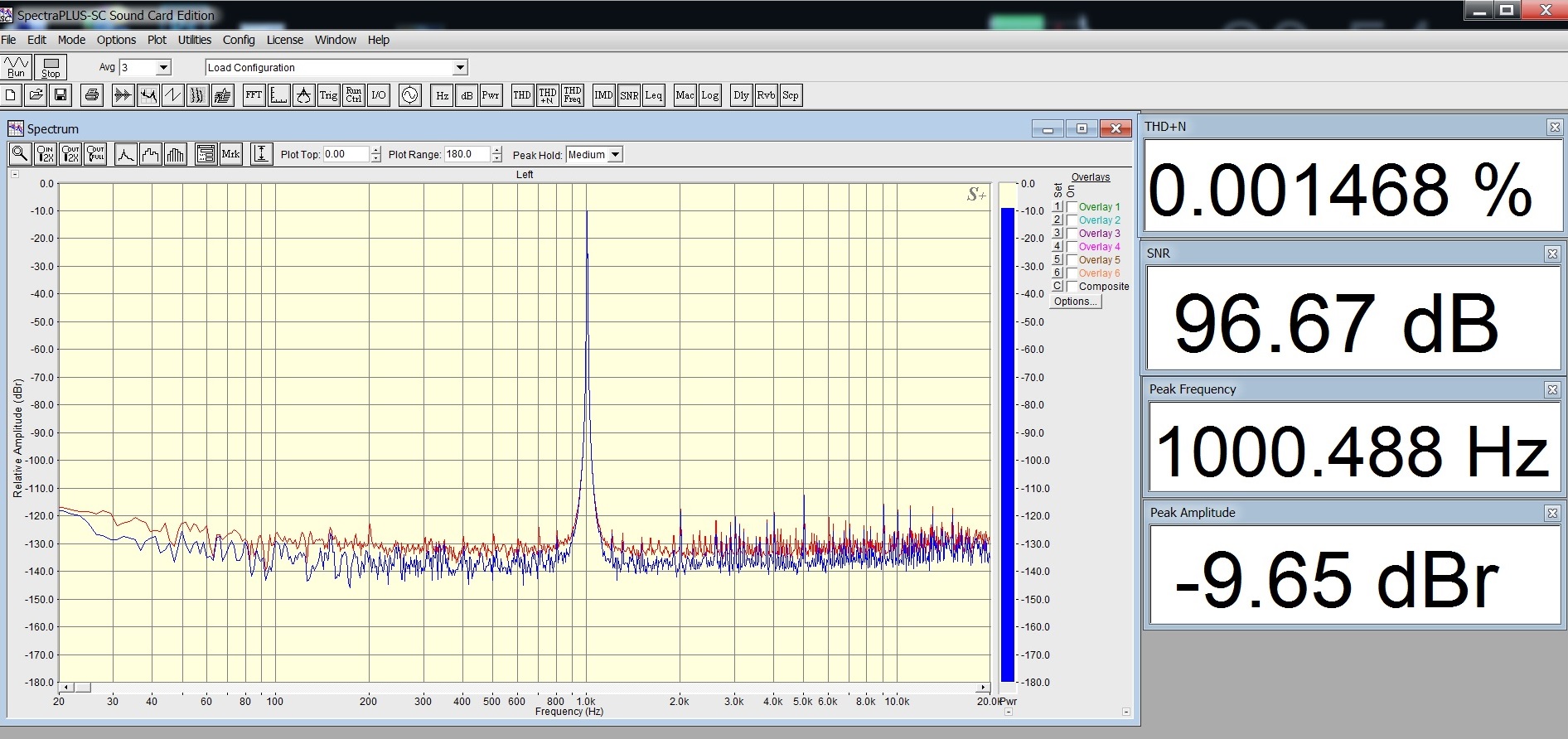The height and width of the screenshot is (739, 1568).
Task: Click the overlay Options... button
Action: click(x=1076, y=302)
